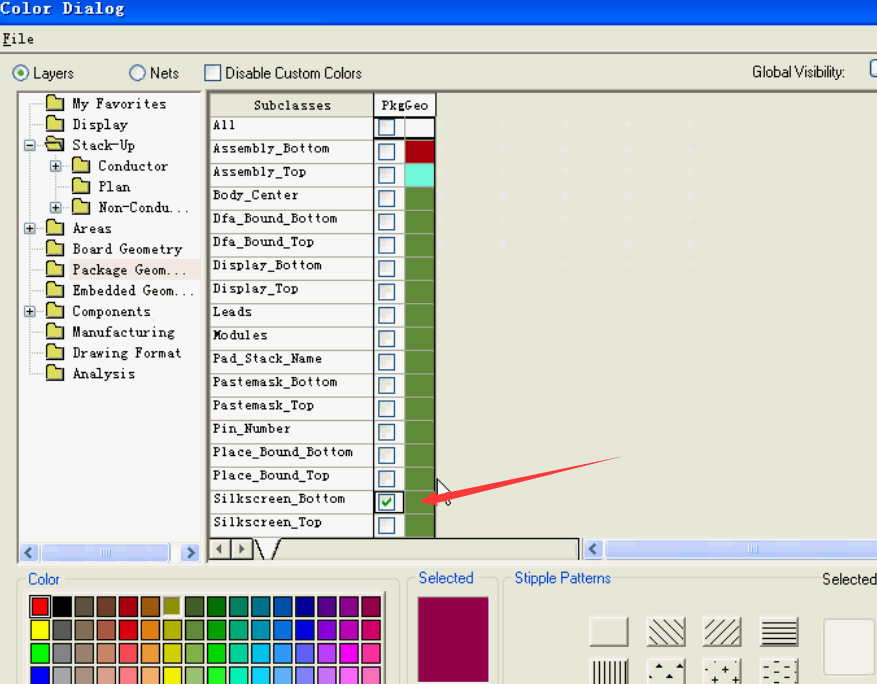The width and height of the screenshot is (877, 684).
Task: Select the Analysis folder
Action: [91, 374]
